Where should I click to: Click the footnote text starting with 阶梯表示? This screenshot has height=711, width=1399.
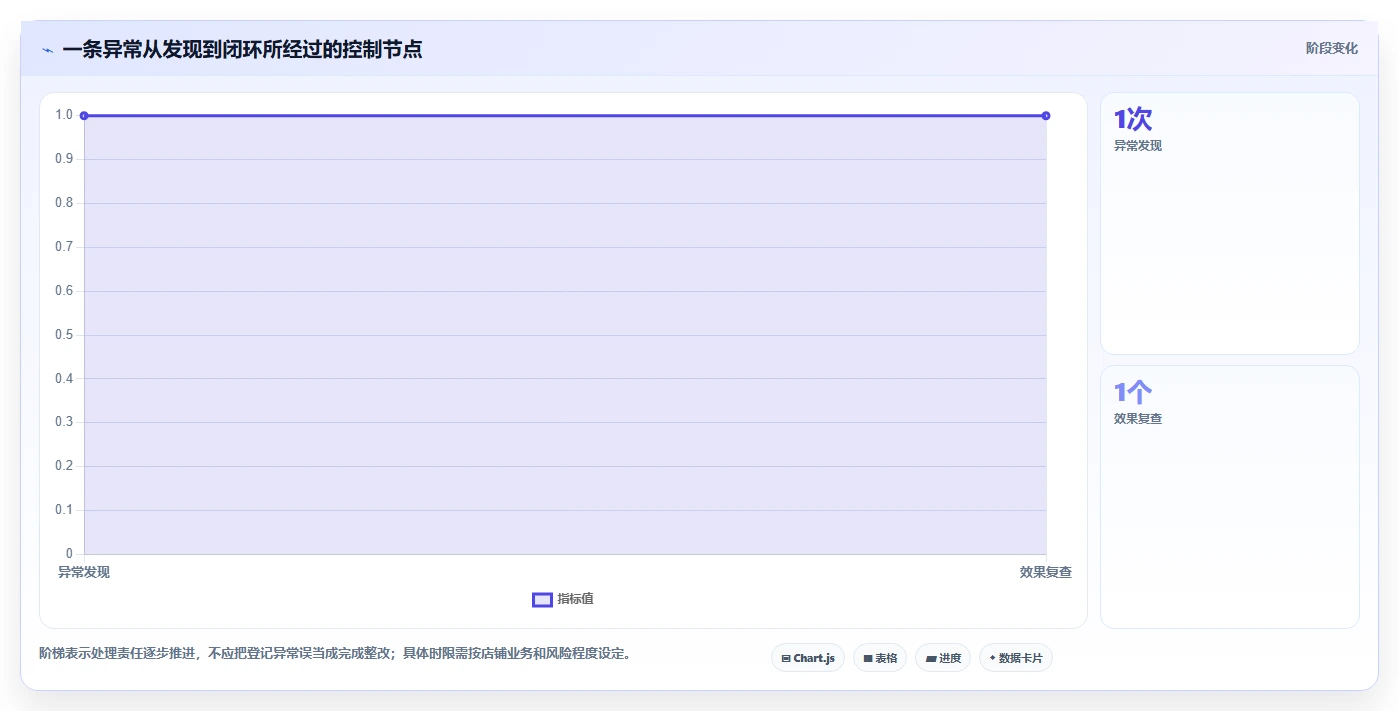[335, 654]
